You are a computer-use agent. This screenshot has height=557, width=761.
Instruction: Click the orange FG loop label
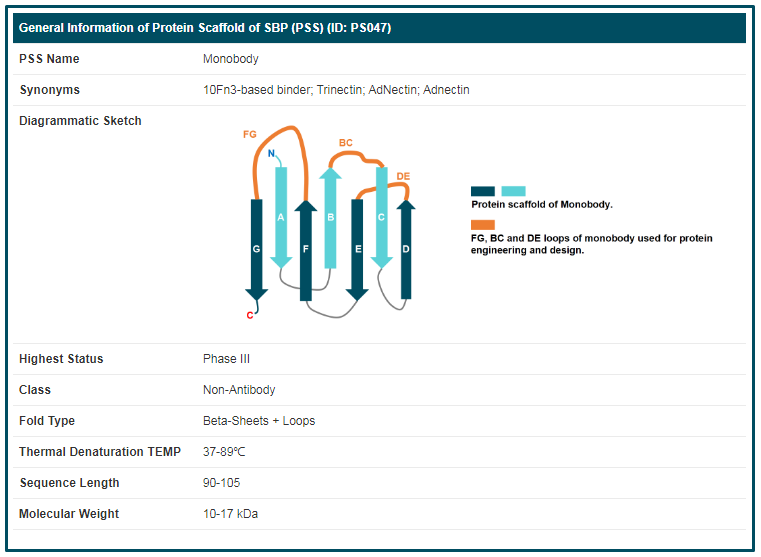(250, 134)
